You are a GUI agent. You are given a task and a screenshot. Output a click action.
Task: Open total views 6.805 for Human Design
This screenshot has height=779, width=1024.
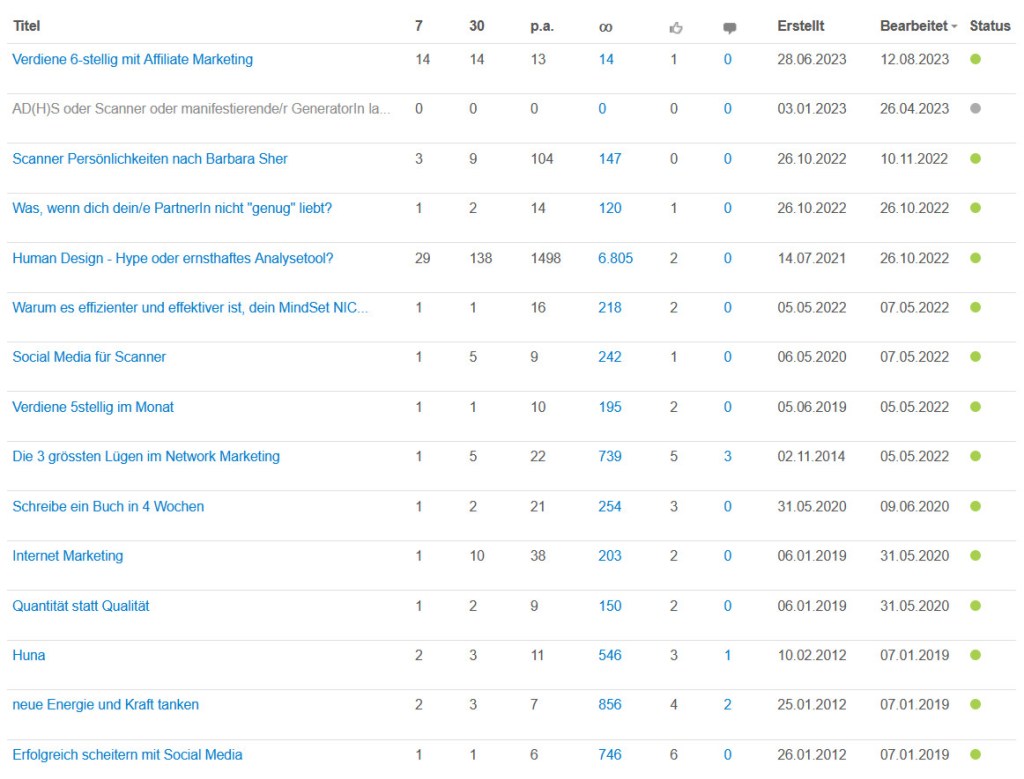click(x=615, y=258)
